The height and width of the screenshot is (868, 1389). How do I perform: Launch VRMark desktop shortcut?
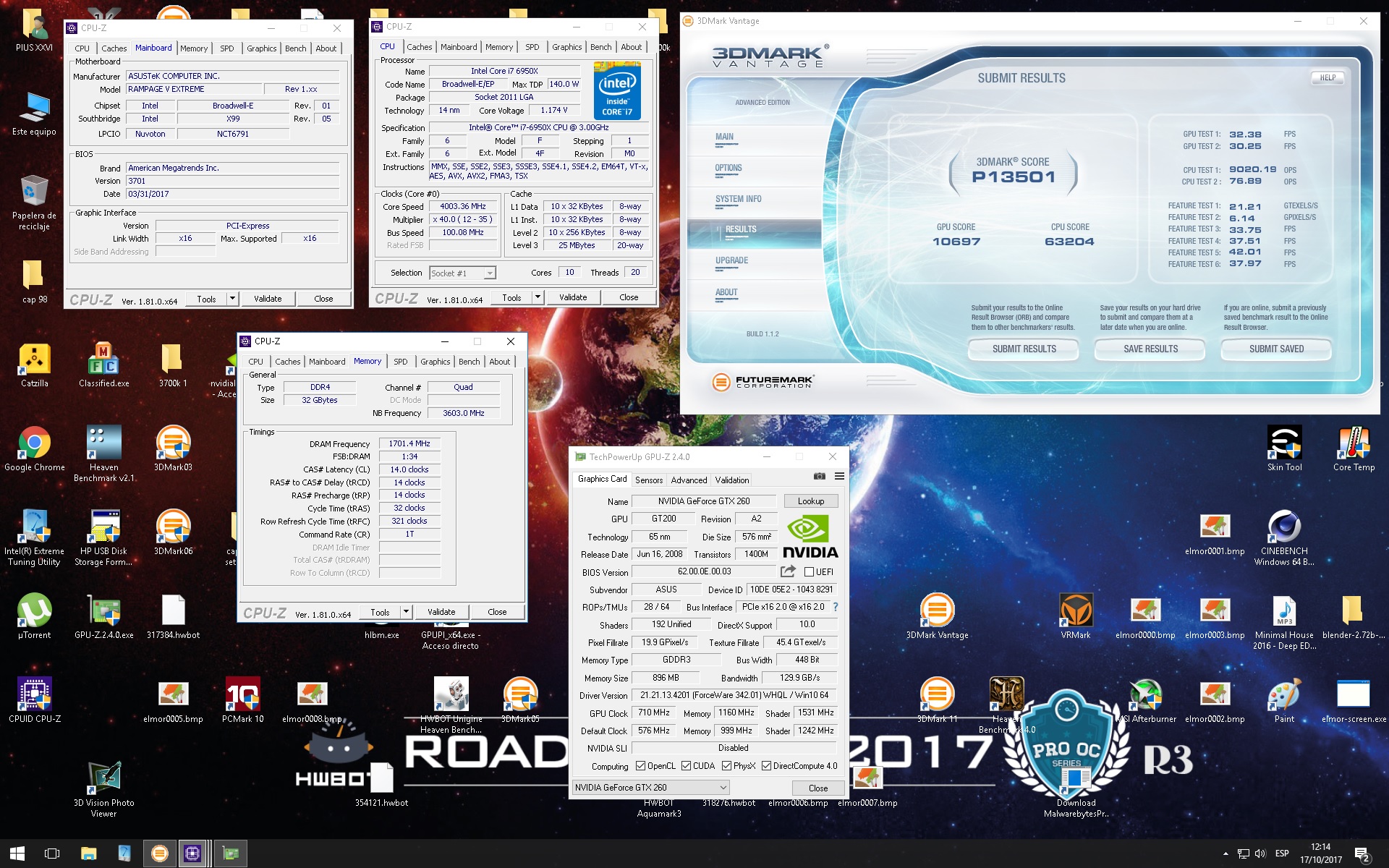[x=1076, y=617]
